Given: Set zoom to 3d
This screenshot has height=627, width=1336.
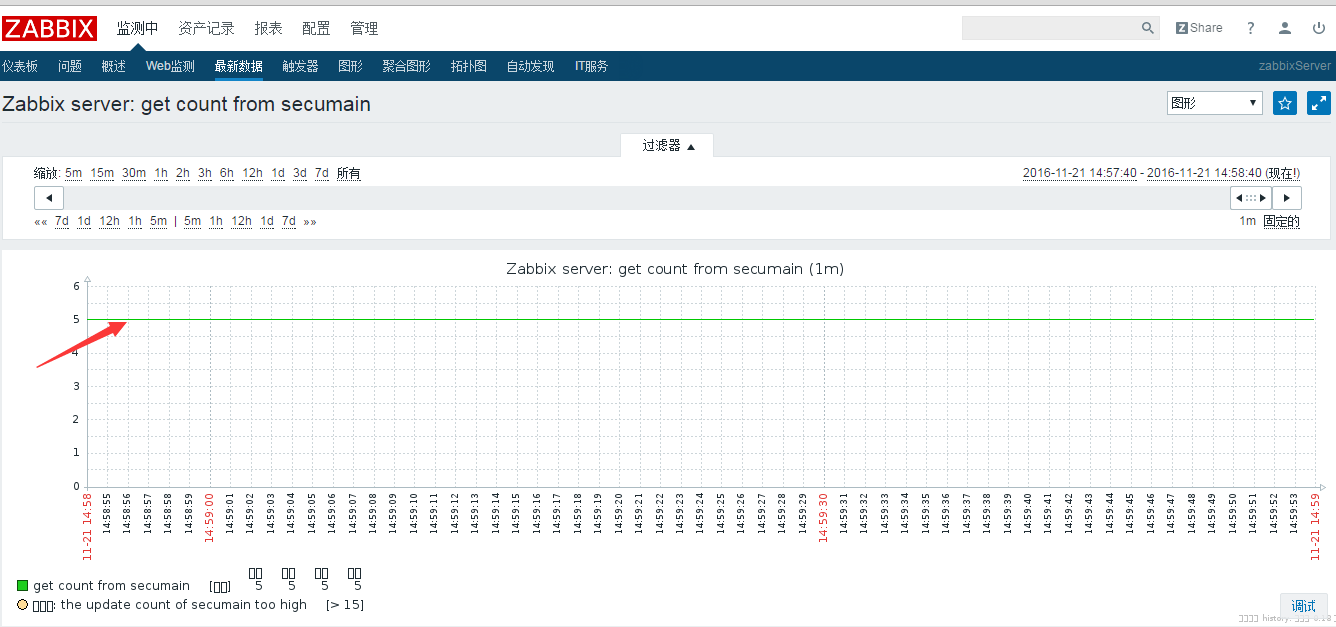Looking at the screenshot, I should (x=300, y=173).
